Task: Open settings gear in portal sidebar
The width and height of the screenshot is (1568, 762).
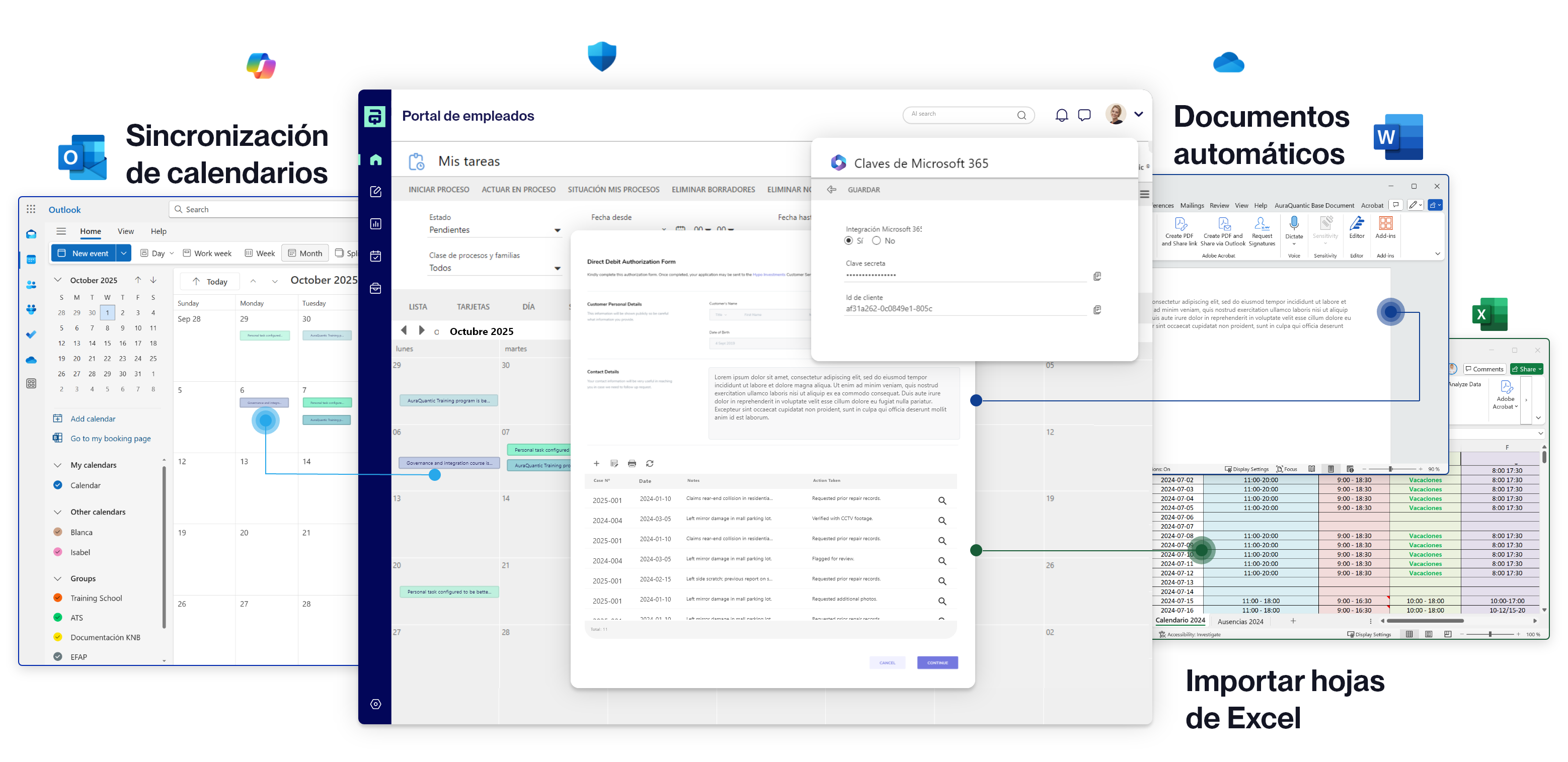Action: (x=375, y=704)
